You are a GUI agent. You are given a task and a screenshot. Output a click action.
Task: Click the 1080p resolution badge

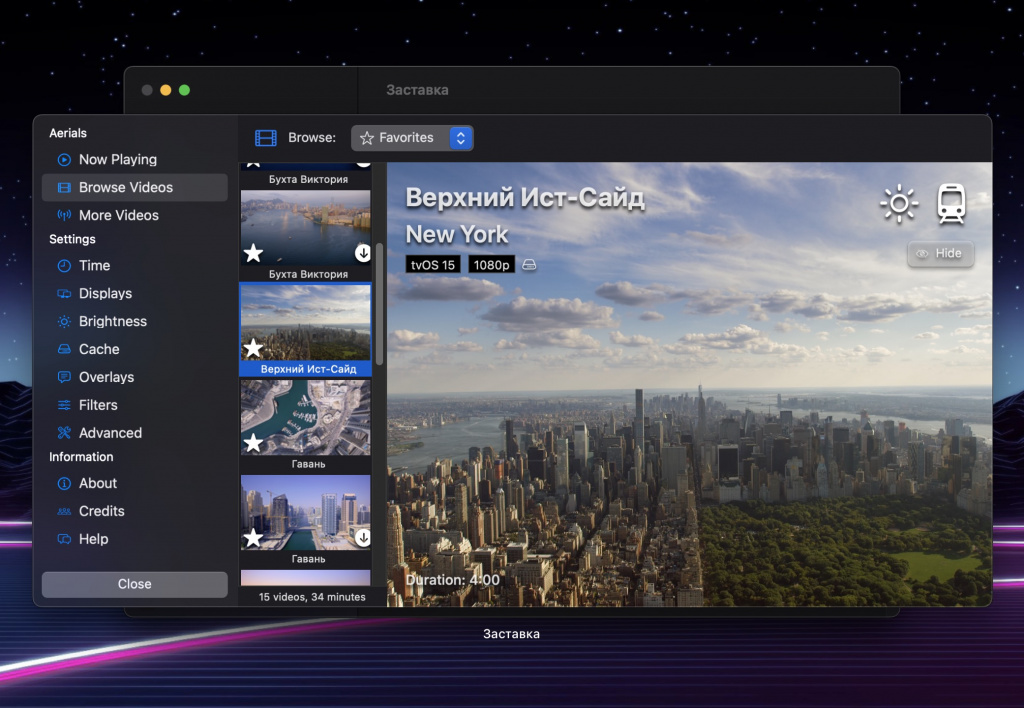tap(492, 265)
